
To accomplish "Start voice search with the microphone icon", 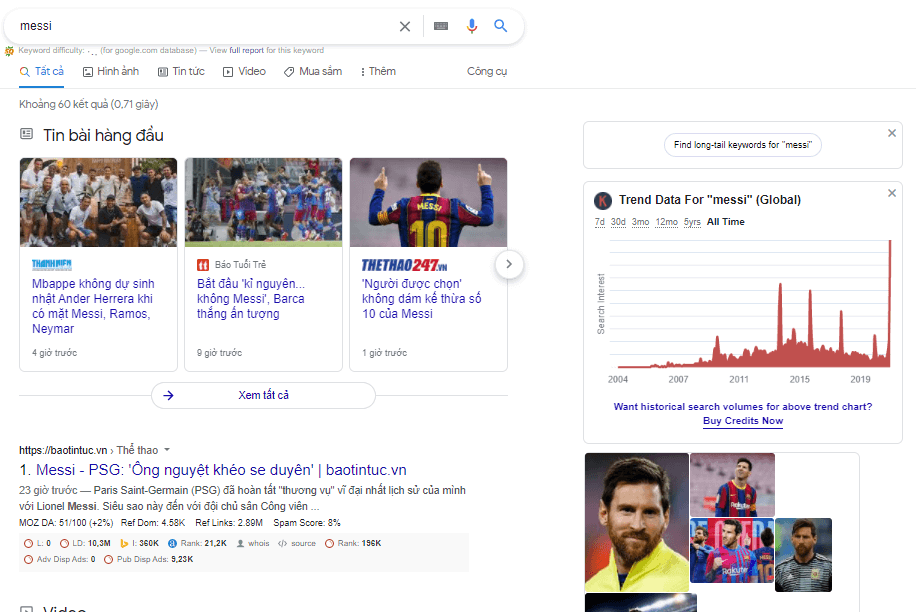I will point(471,26).
